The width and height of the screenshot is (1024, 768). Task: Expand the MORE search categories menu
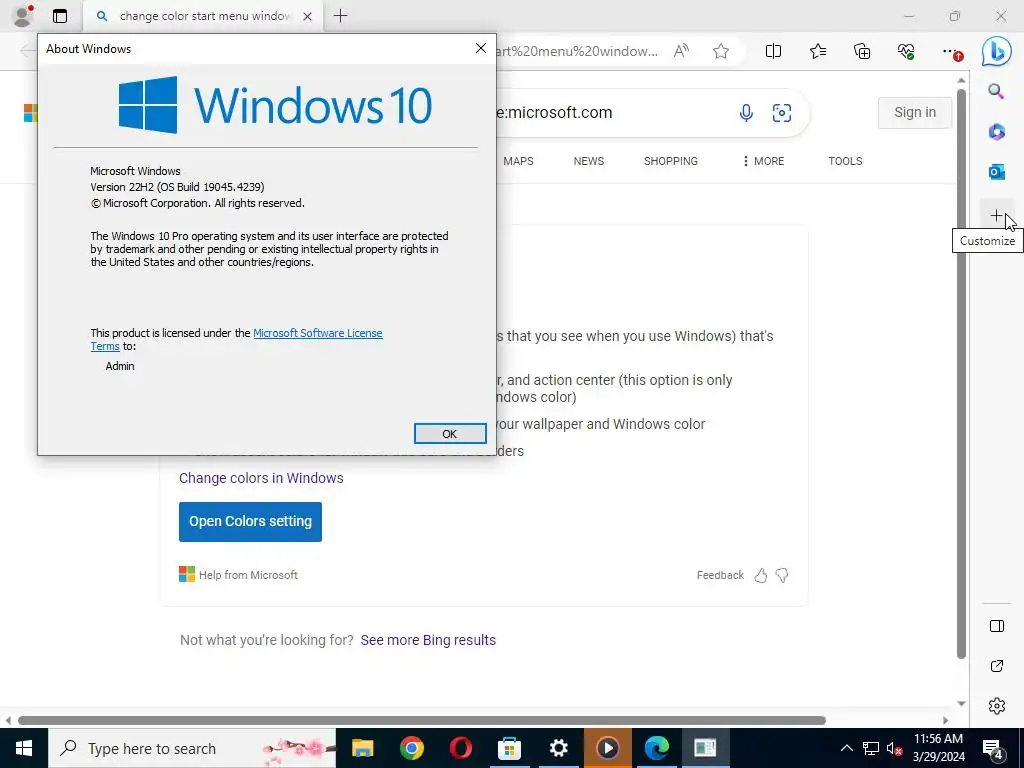763,161
